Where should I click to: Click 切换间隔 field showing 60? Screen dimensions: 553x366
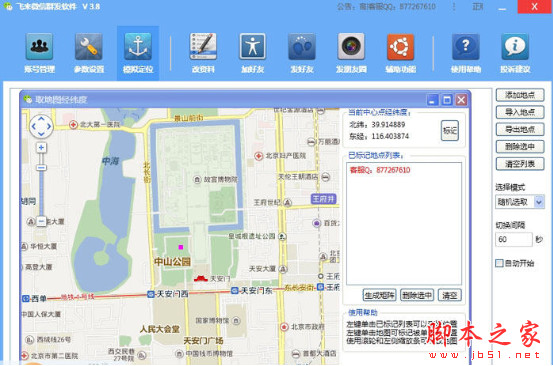coord(514,239)
